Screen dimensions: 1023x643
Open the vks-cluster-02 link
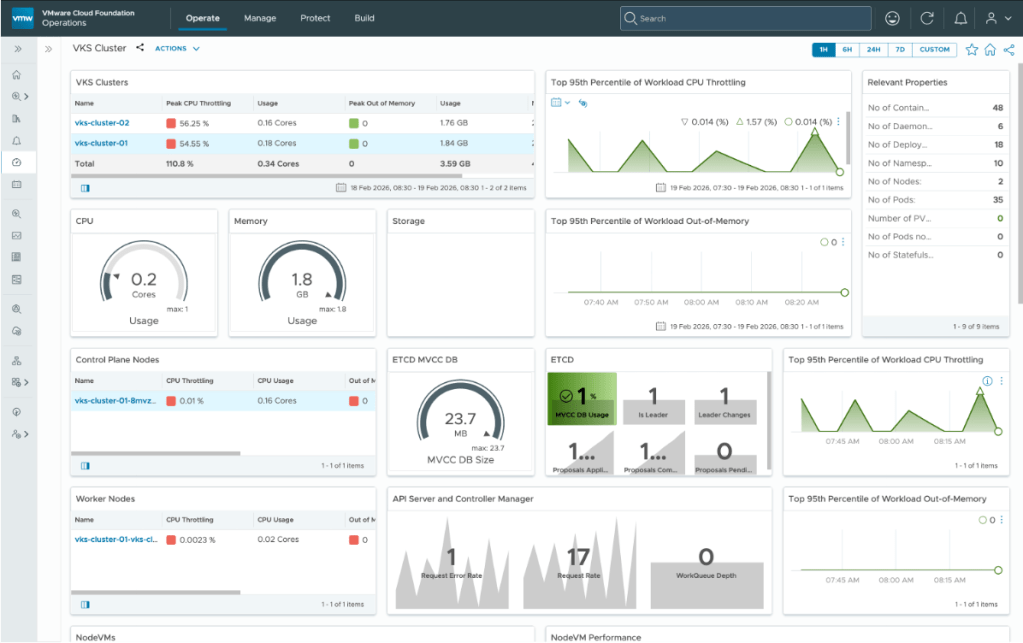pos(102,123)
